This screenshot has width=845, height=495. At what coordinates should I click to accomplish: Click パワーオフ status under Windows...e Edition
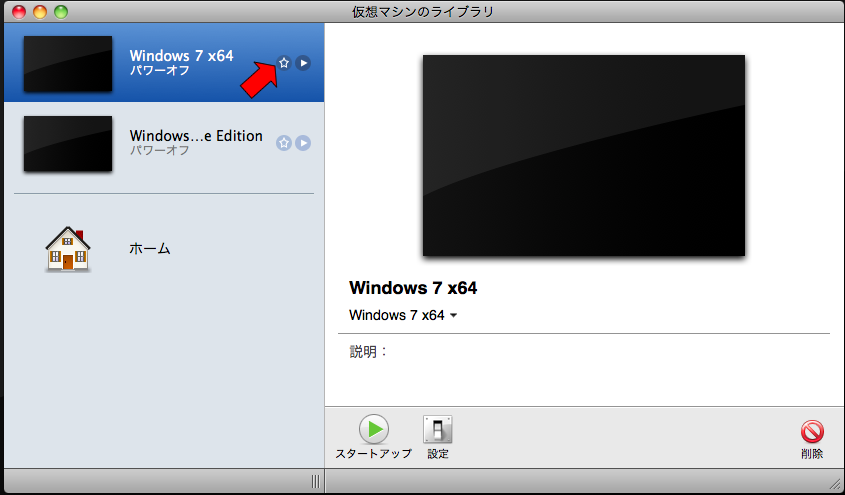(x=160, y=150)
